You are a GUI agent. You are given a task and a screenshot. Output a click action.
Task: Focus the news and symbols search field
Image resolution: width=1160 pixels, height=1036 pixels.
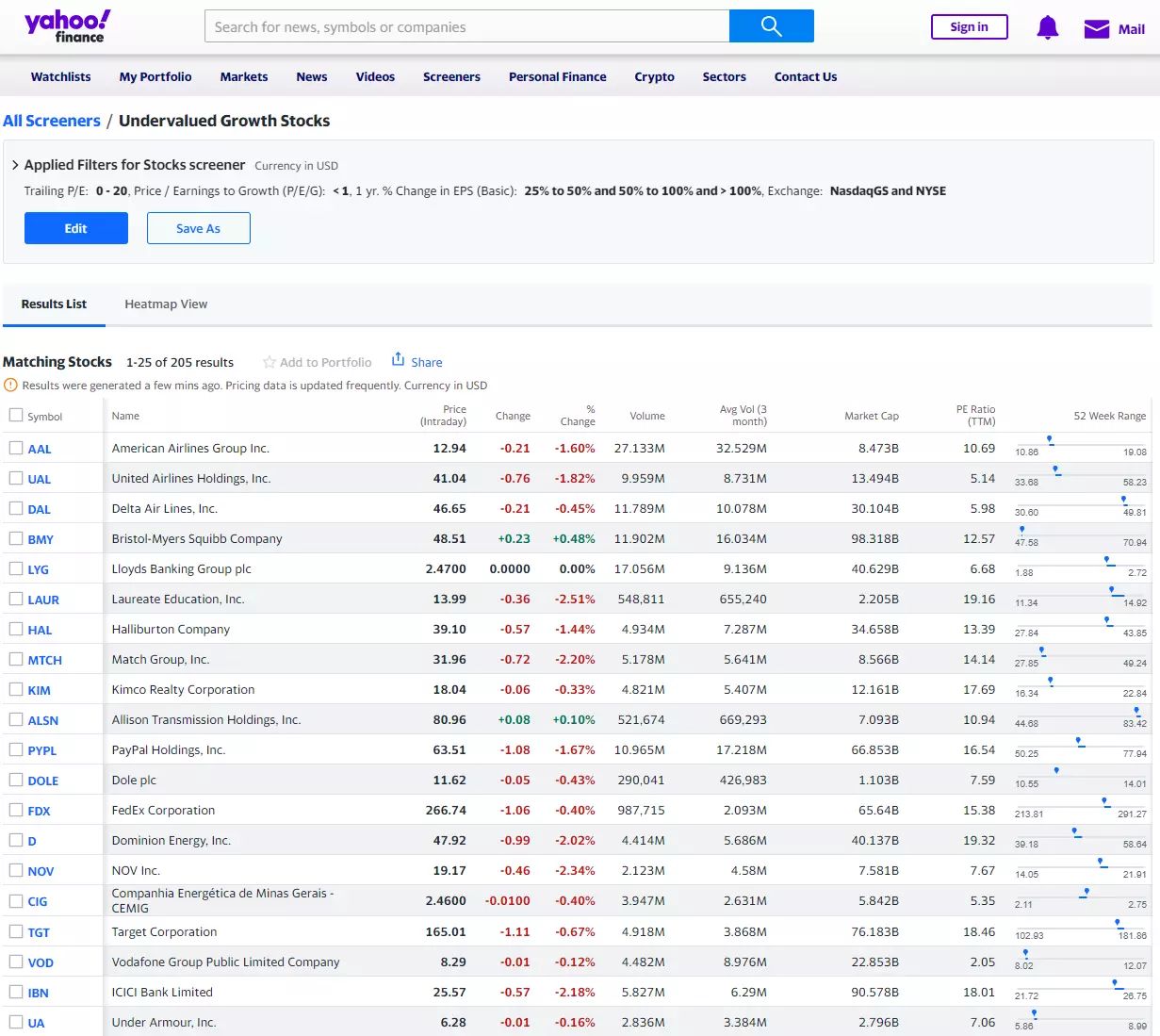[x=466, y=26]
